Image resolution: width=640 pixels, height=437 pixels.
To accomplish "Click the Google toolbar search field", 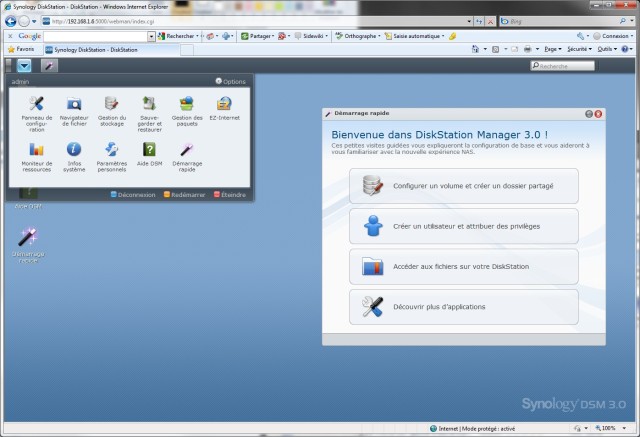I will (x=96, y=36).
